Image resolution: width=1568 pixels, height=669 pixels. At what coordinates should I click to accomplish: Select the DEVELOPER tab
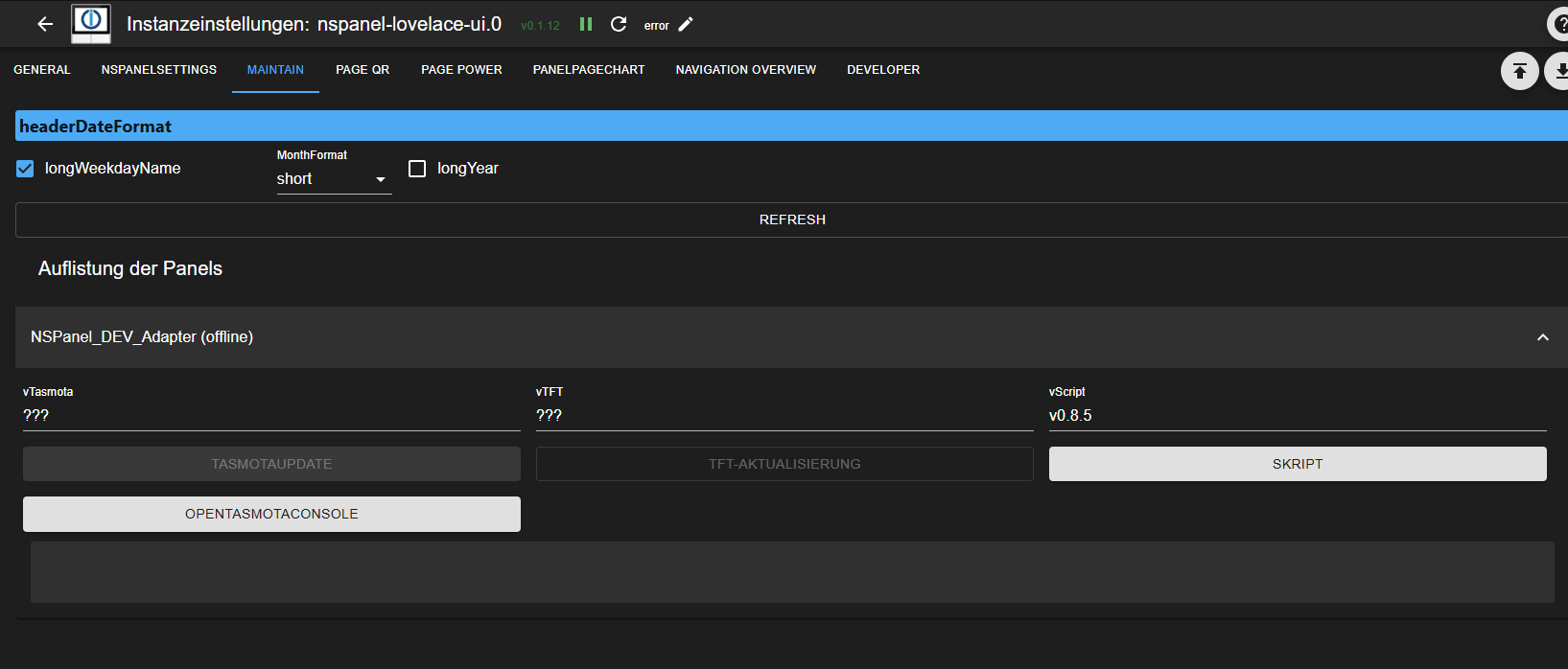click(883, 70)
